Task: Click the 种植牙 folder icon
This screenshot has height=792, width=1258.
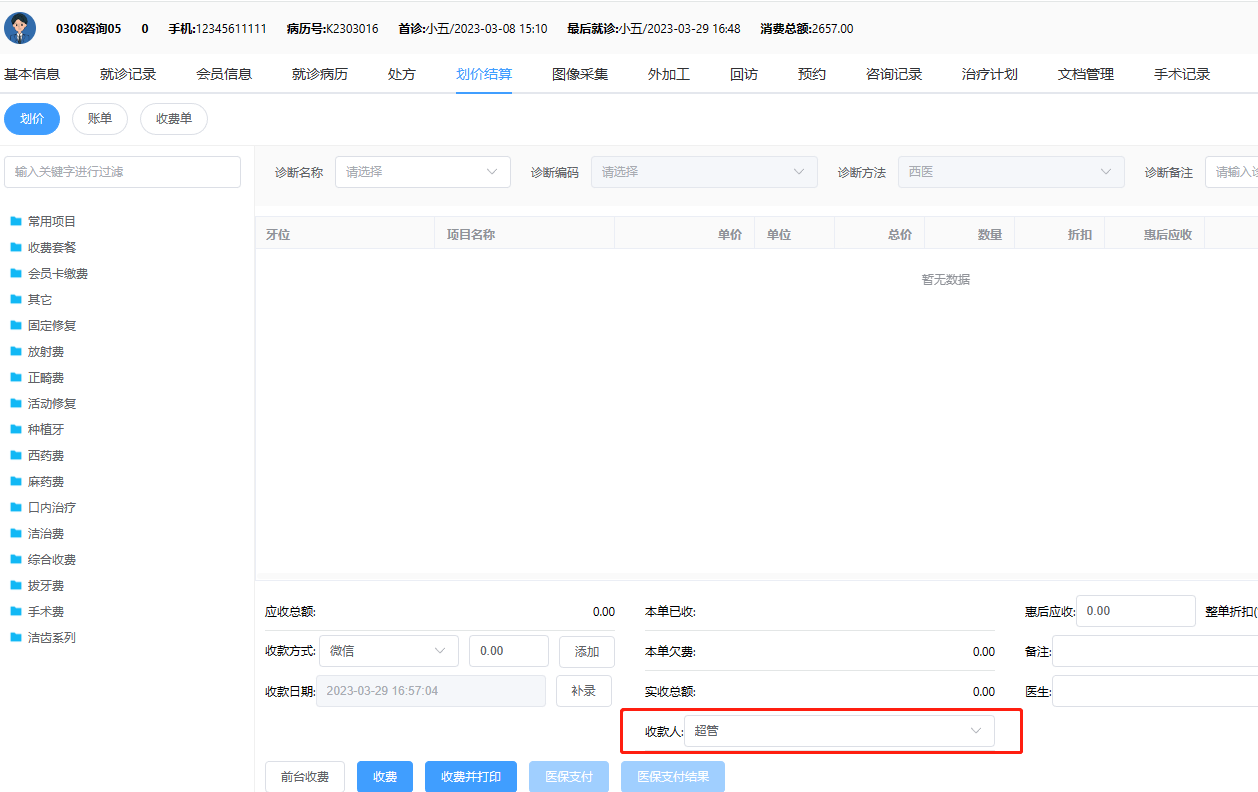Action: pos(16,429)
